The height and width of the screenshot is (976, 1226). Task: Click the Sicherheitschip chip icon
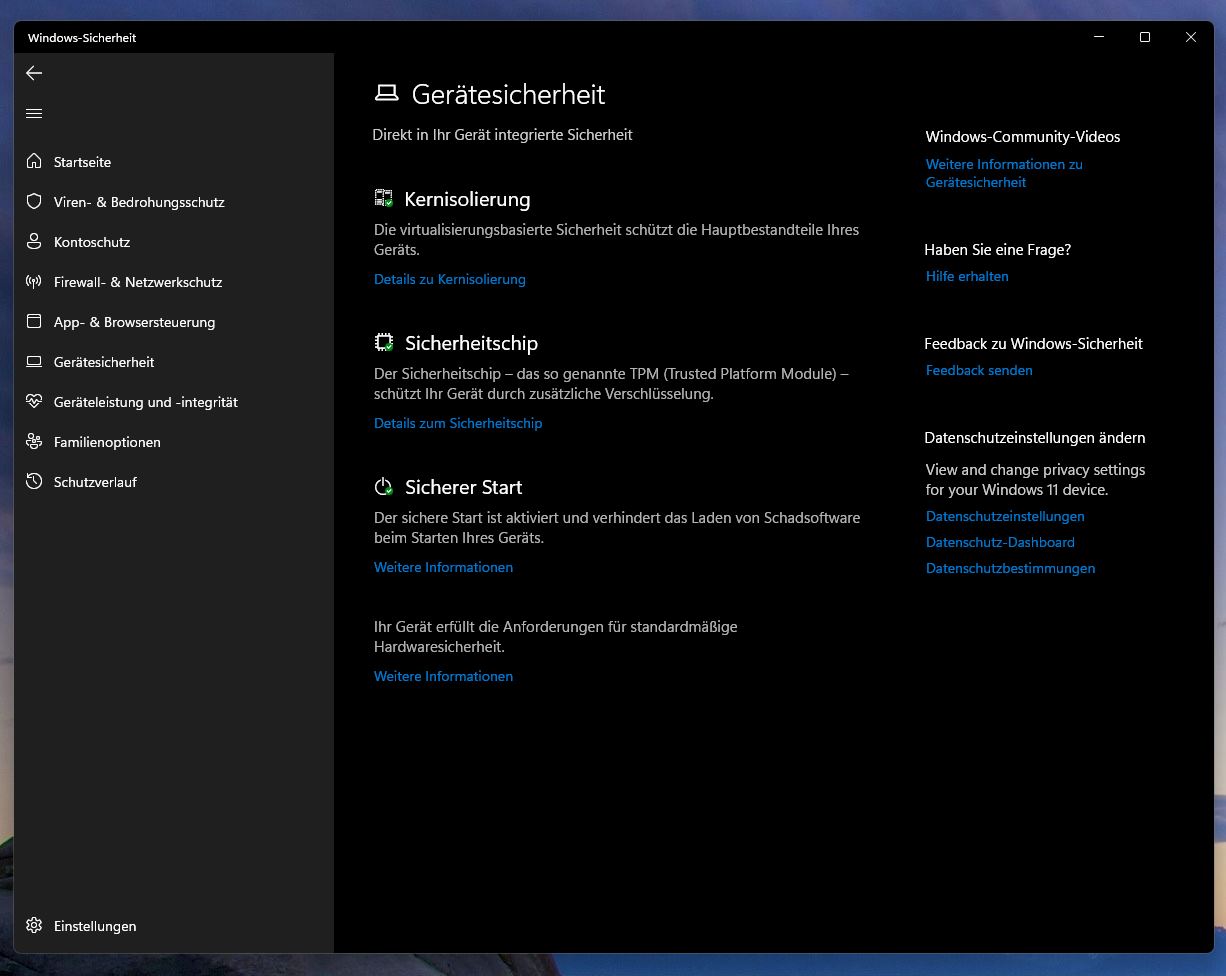tap(384, 342)
